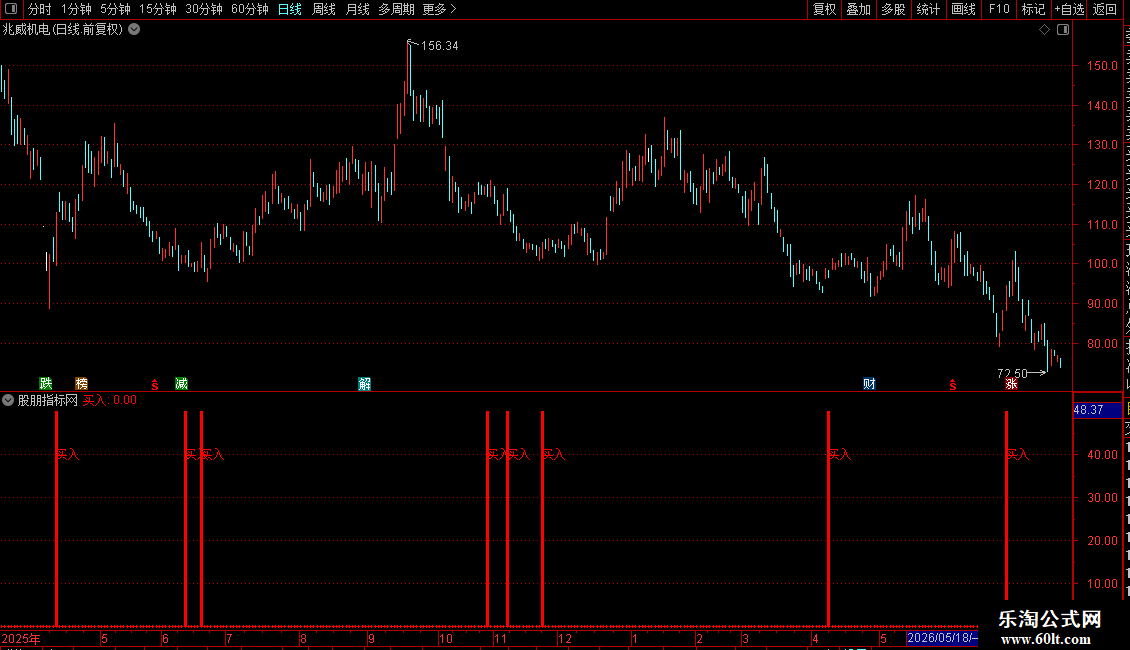Open the 统计 statistics tool

927,9
